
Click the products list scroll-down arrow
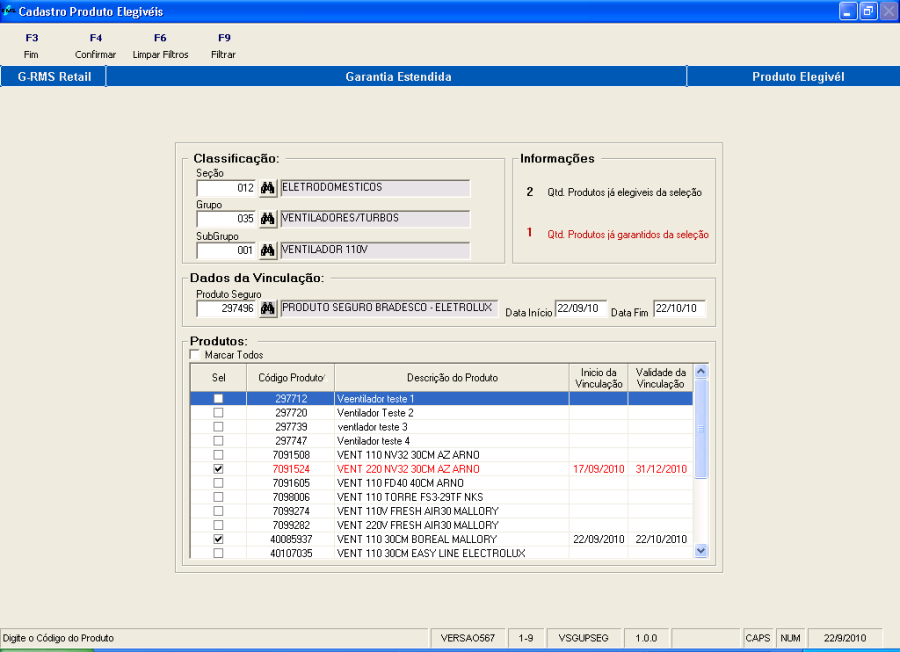click(700, 551)
